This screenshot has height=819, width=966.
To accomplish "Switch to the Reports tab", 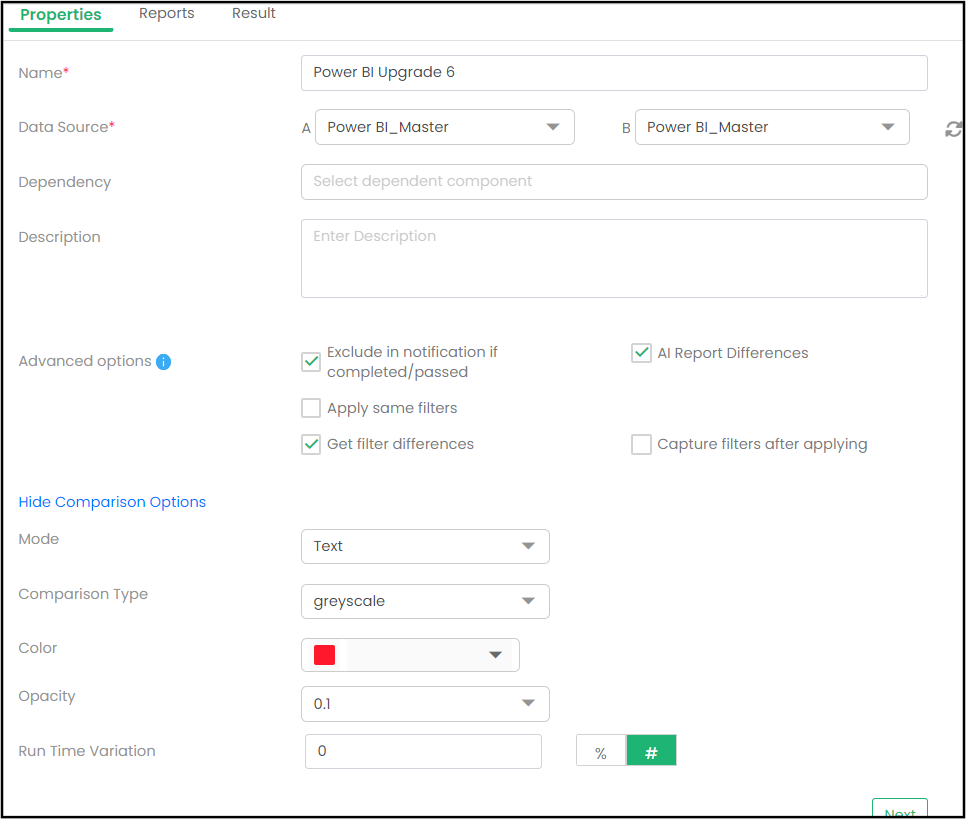I will pos(167,14).
